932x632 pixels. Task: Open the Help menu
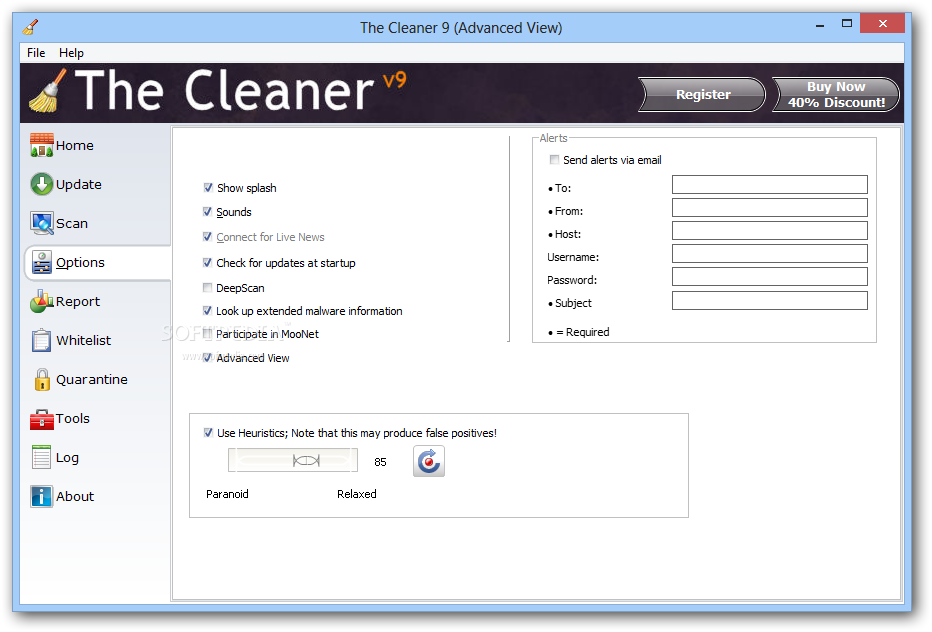point(71,53)
